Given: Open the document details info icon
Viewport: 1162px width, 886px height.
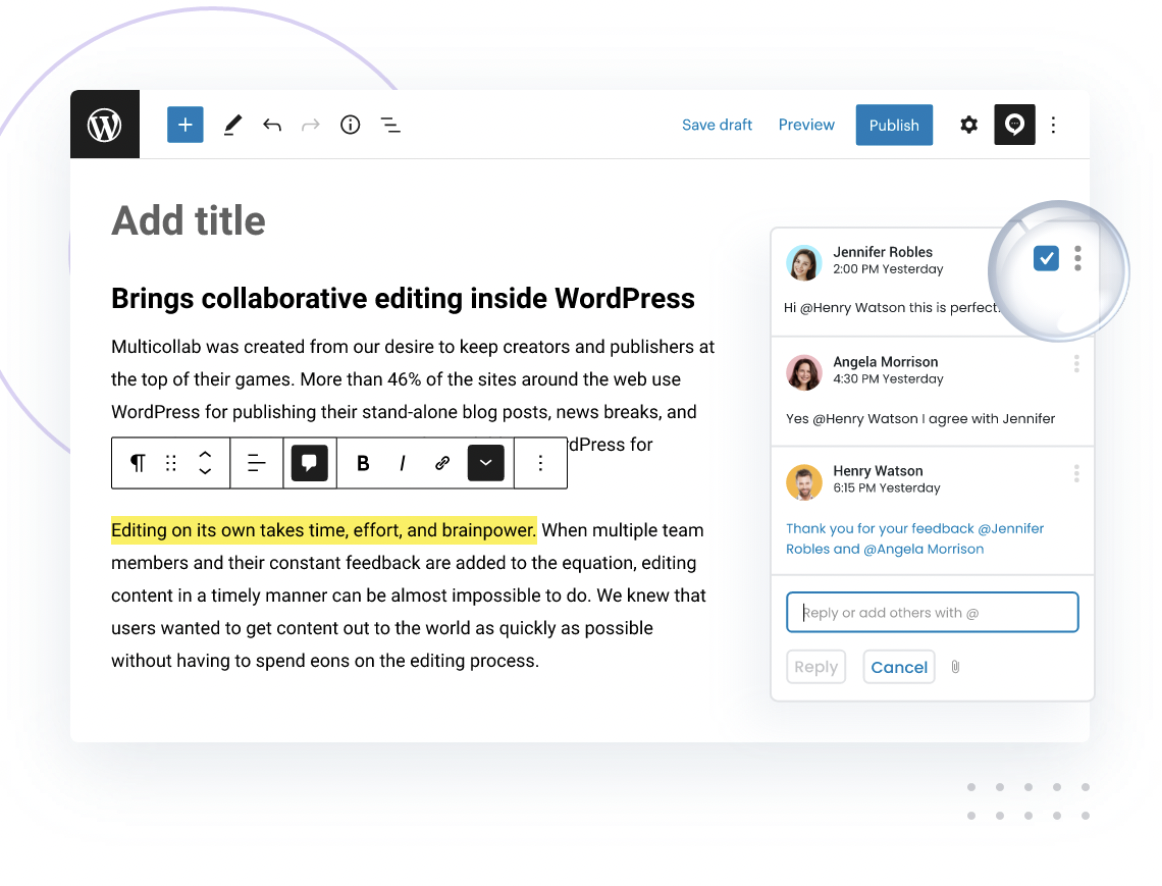Looking at the screenshot, I should [350, 124].
